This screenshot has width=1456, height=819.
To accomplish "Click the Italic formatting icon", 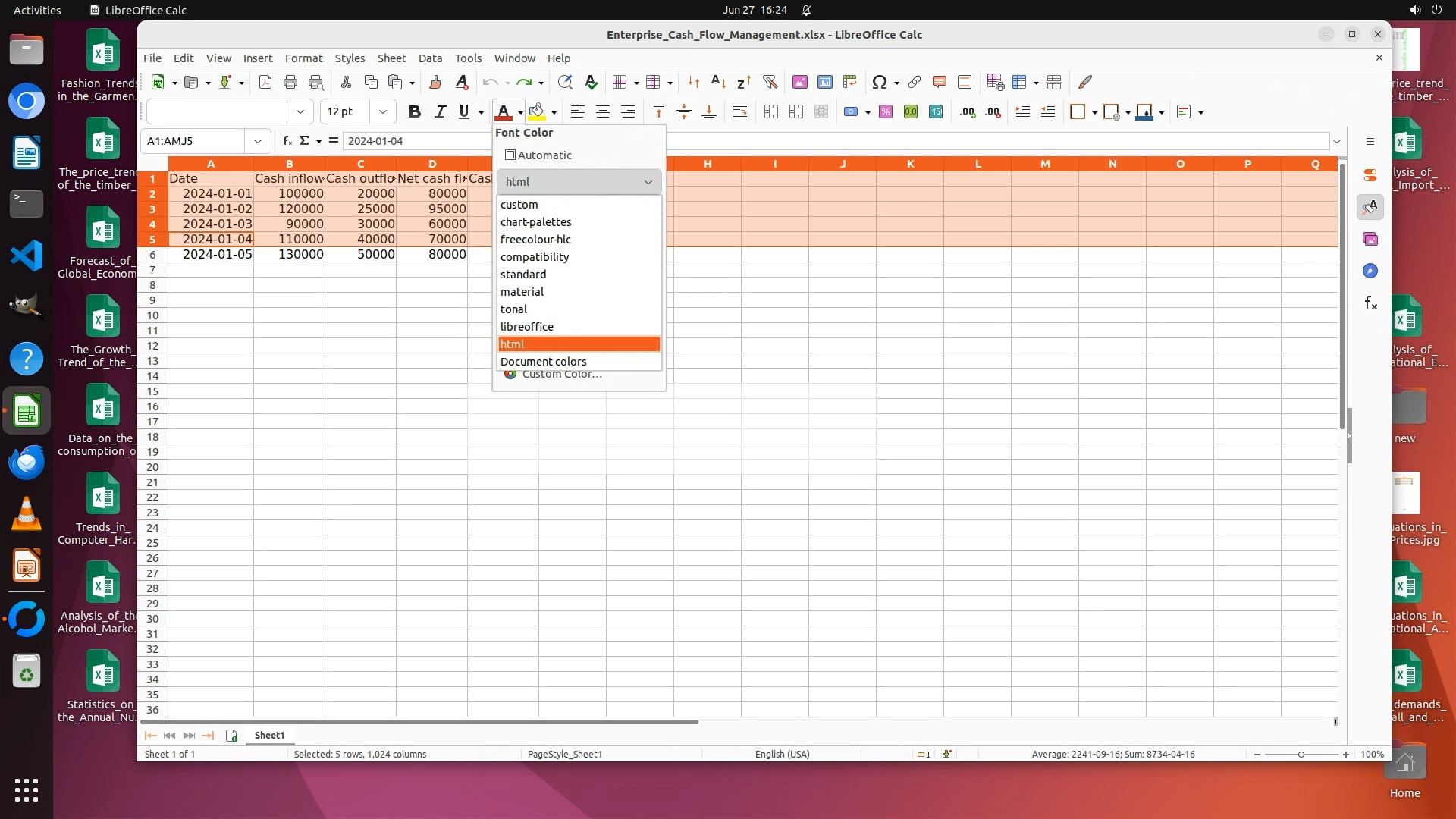I will [440, 112].
